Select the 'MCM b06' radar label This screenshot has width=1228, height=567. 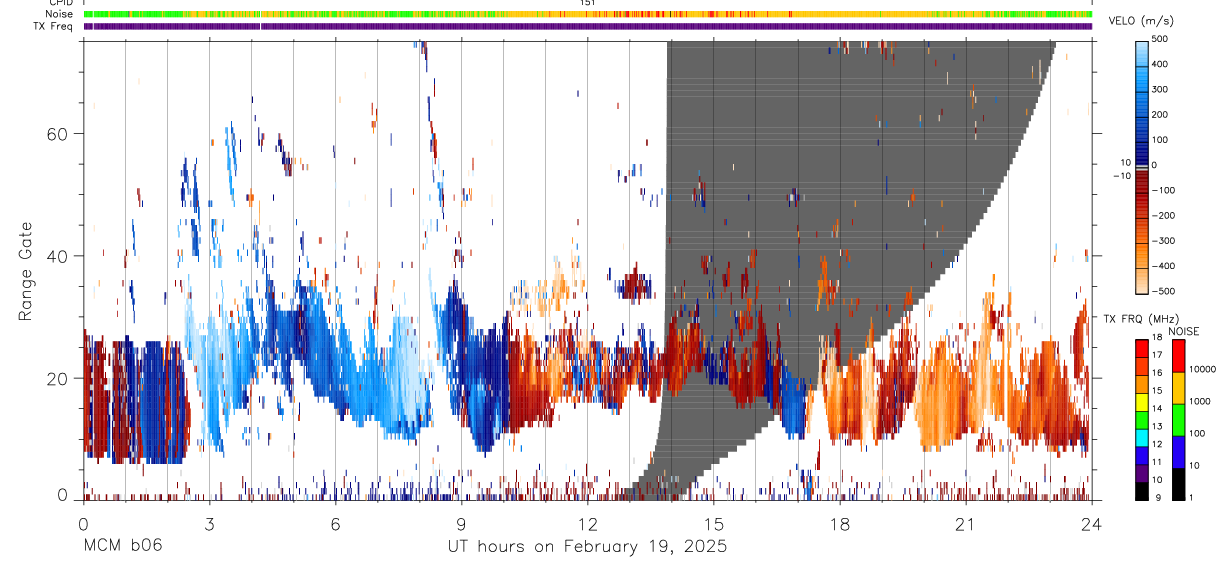pyautogui.click(x=122, y=547)
